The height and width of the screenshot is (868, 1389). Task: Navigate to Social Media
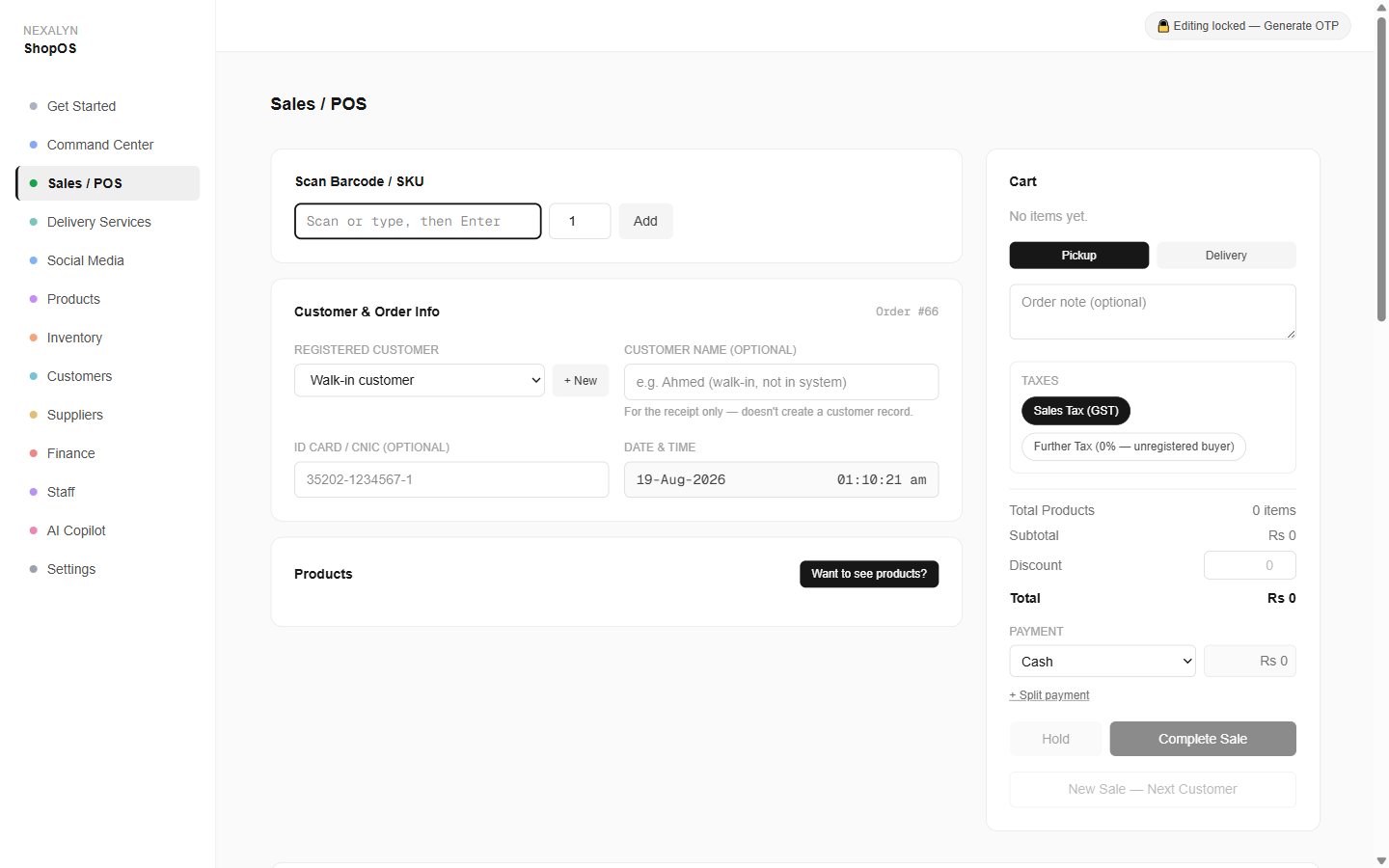tap(107, 260)
